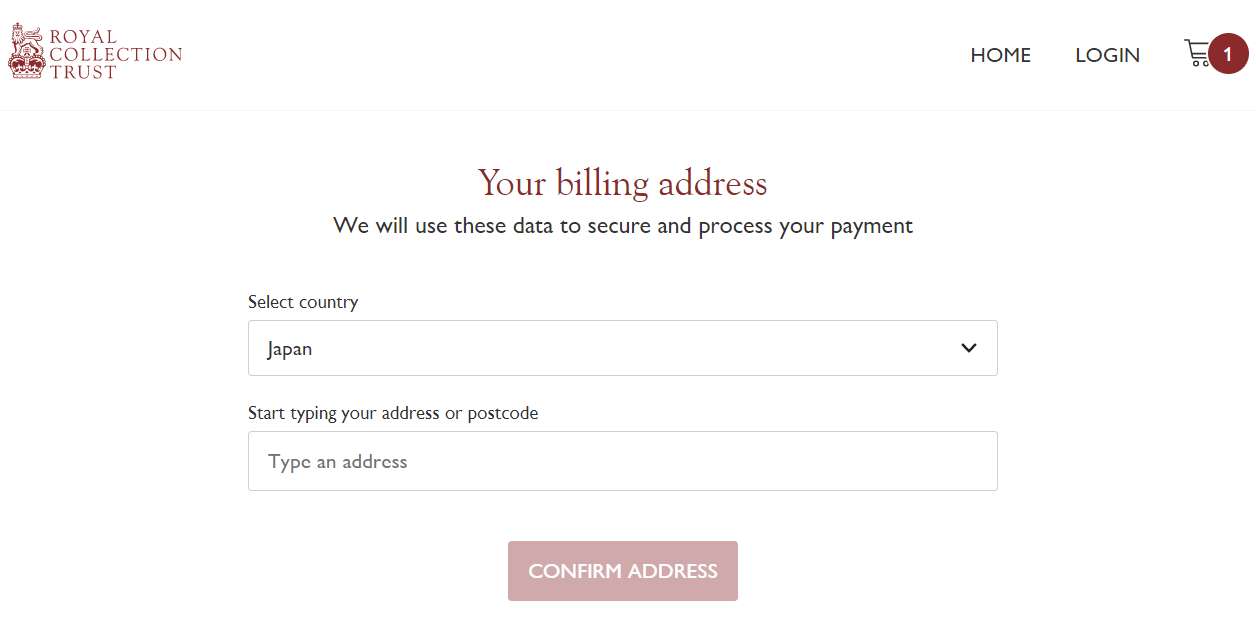
Task: Click the word "payment" in the subtitle
Action: pyautogui.click(x=870, y=226)
